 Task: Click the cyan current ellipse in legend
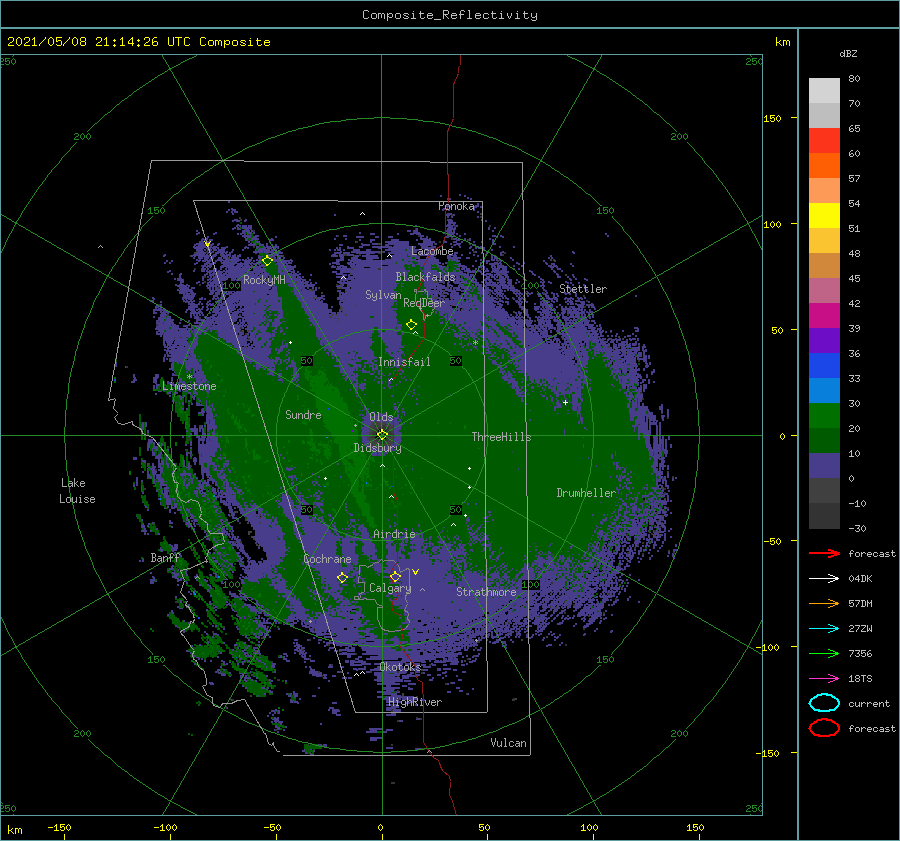pyautogui.click(x=824, y=703)
